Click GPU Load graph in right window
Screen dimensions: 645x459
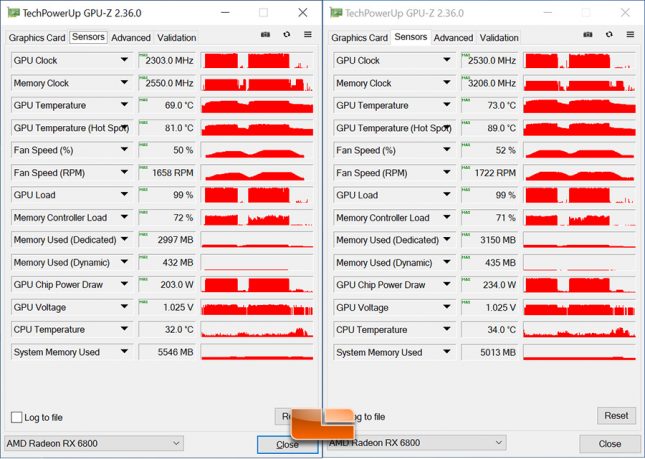click(x=580, y=195)
